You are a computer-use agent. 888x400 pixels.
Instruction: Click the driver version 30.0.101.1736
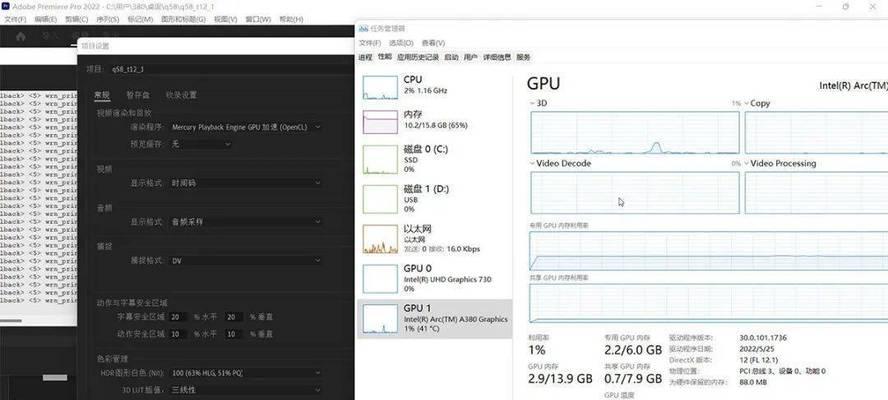click(x=763, y=337)
